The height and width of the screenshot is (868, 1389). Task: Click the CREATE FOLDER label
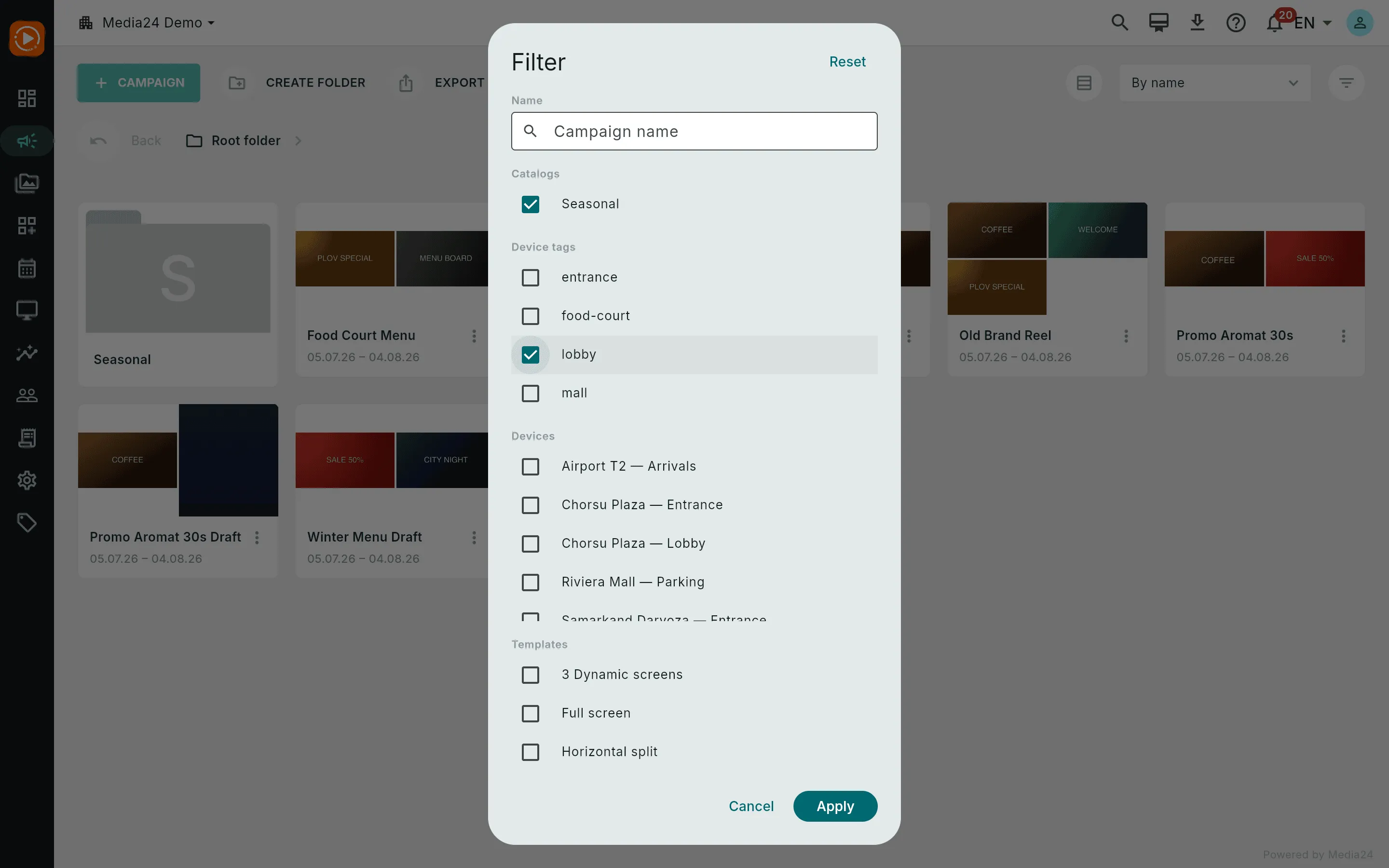315,82
